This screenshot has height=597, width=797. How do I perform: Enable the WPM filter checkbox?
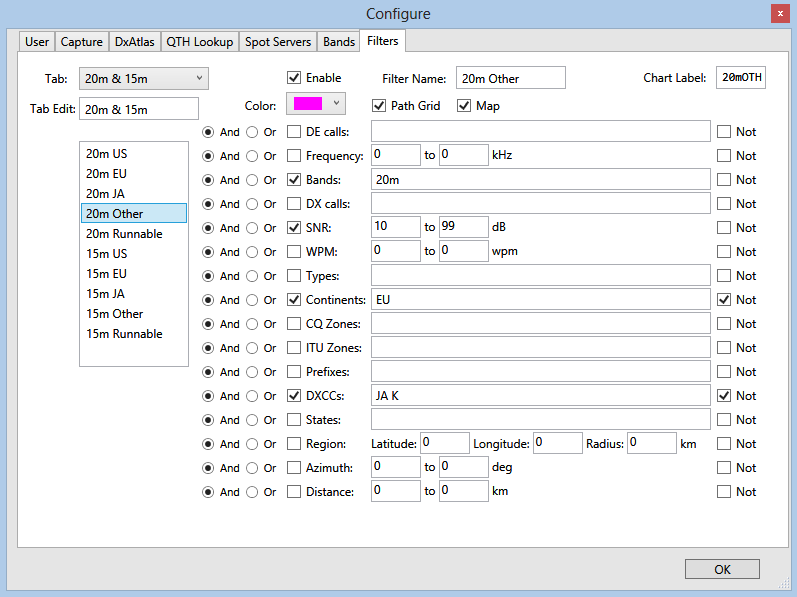tap(294, 252)
